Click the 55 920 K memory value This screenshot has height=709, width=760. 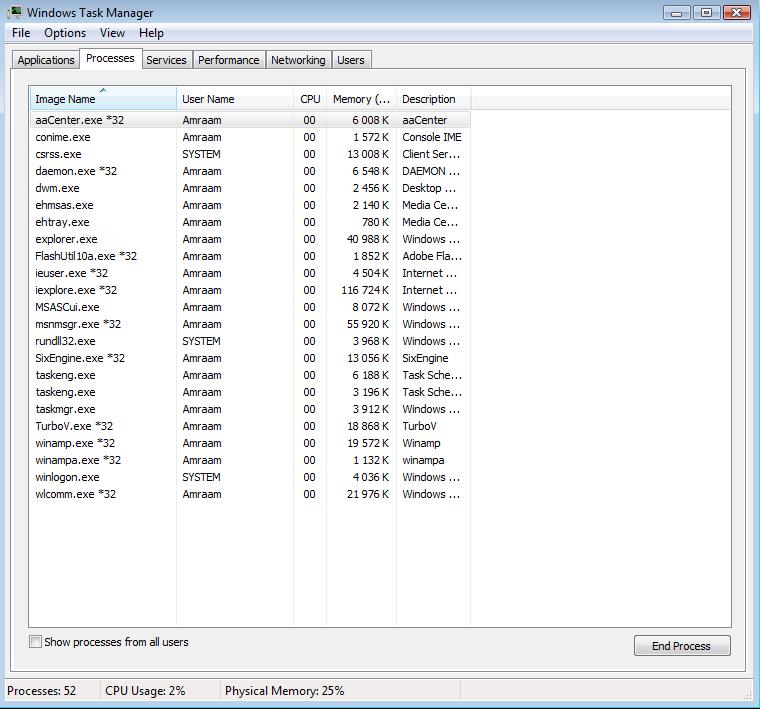[x=368, y=324]
